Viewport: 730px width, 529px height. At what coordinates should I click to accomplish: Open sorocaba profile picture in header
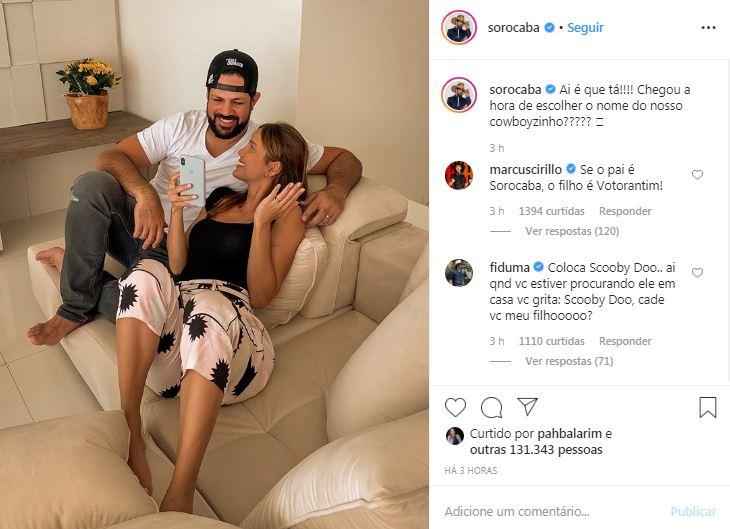(x=459, y=27)
